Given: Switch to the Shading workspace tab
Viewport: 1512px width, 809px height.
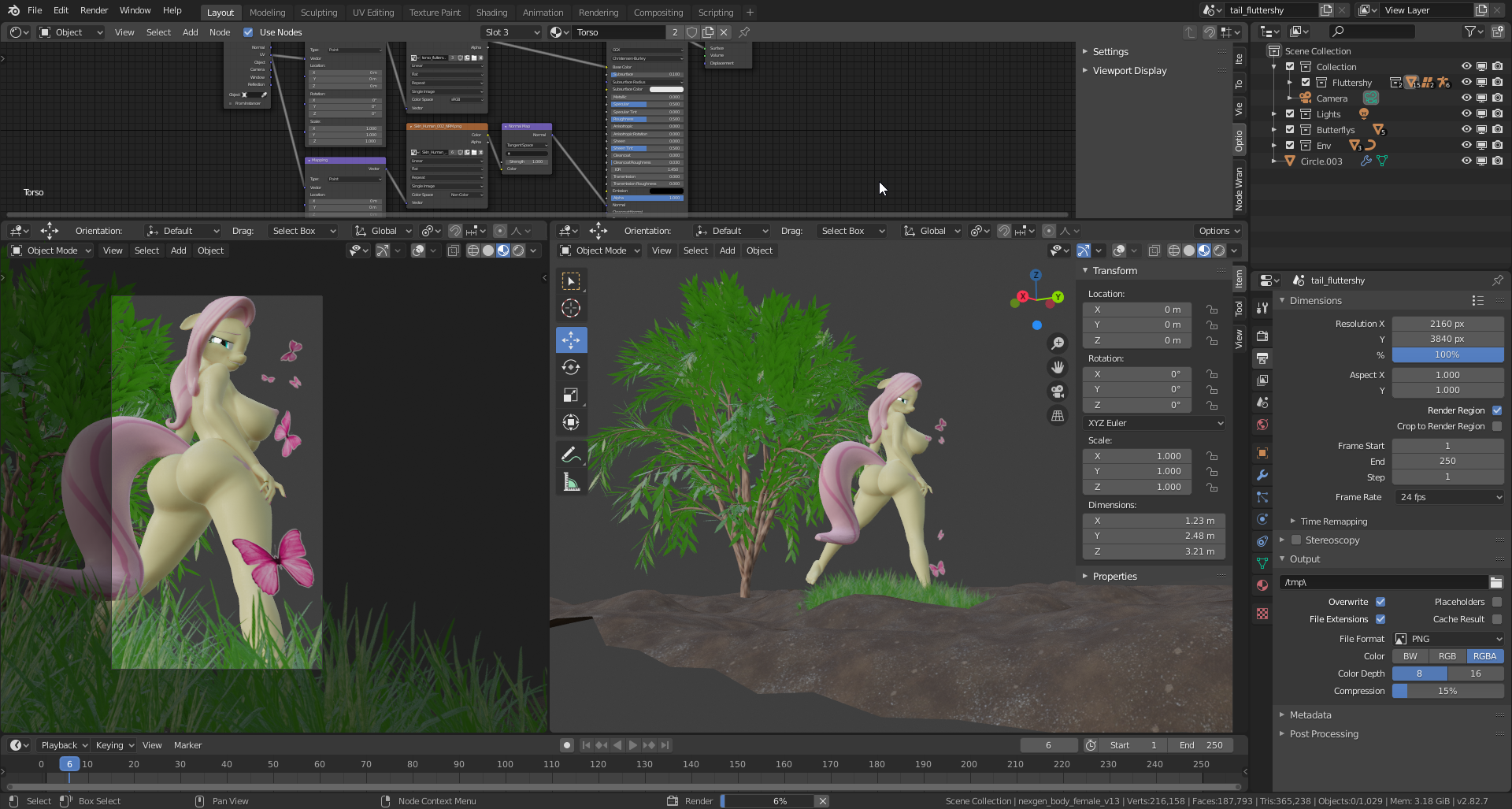Looking at the screenshot, I should [491, 13].
